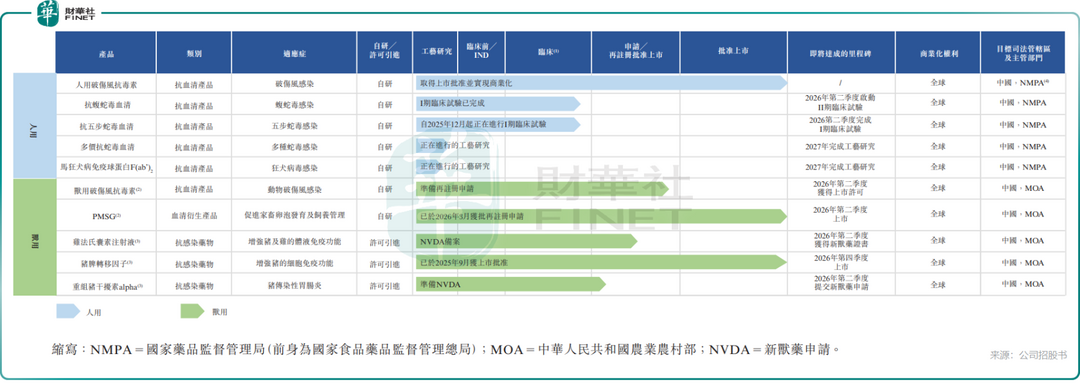This screenshot has width=1080, height=392.
Task: Click 許可引進 in the 重組豬干擾素alpha row
Action: [x=384, y=285]
